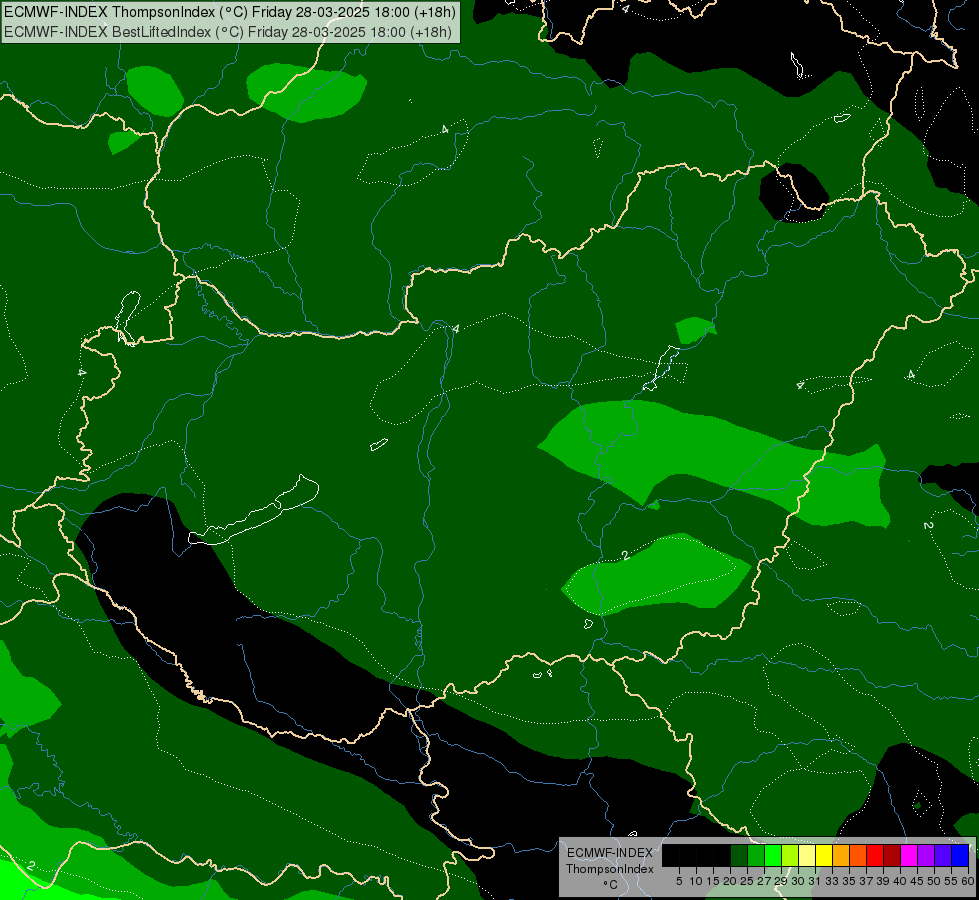Select the indigo legend swatch (50-55)
This screenshot has width=979, height=900.
(943, 855)
